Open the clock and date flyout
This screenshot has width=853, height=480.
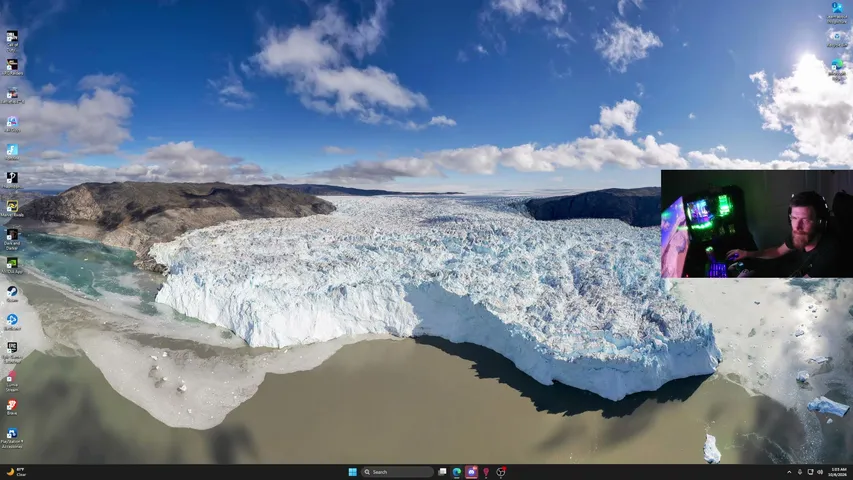tap(838, 472)
